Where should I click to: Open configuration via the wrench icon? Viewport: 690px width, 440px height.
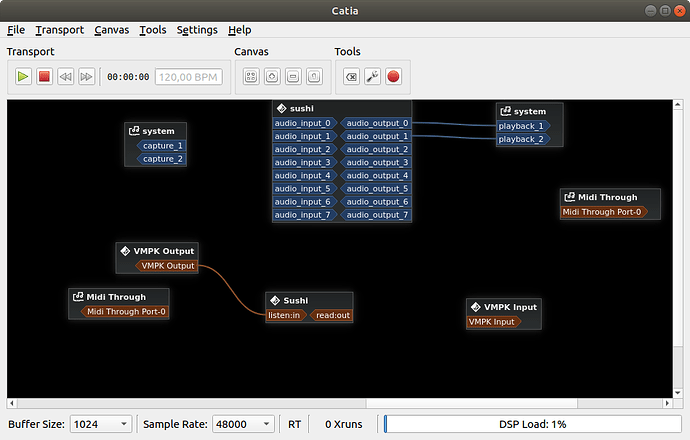(372, 77)
